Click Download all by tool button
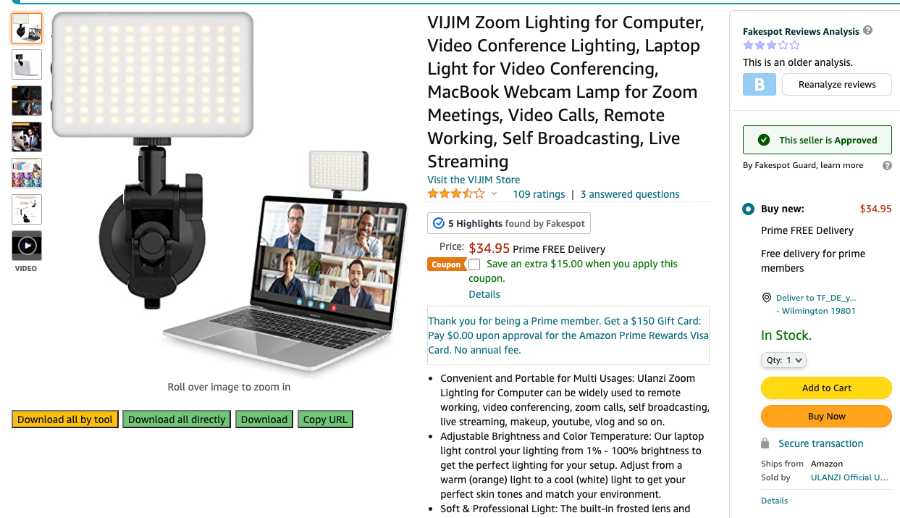Viewport: 900px width, 518px height. pos(65,419)
